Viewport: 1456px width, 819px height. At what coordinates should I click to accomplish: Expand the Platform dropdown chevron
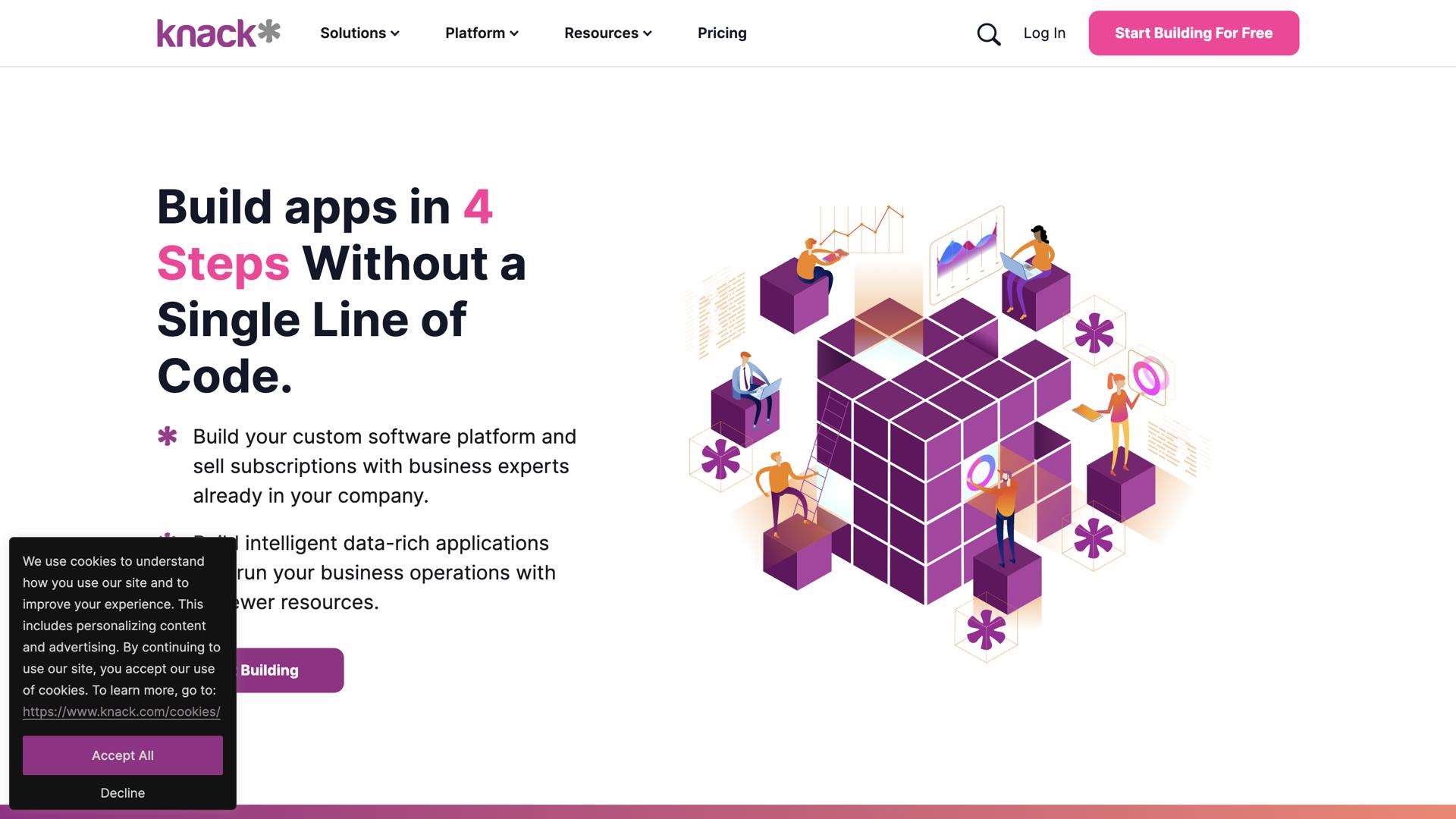tap(514, 33)
